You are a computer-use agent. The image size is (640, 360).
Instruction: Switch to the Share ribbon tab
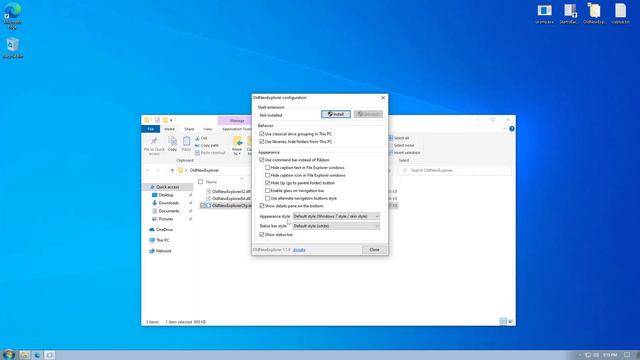[189, 129]
